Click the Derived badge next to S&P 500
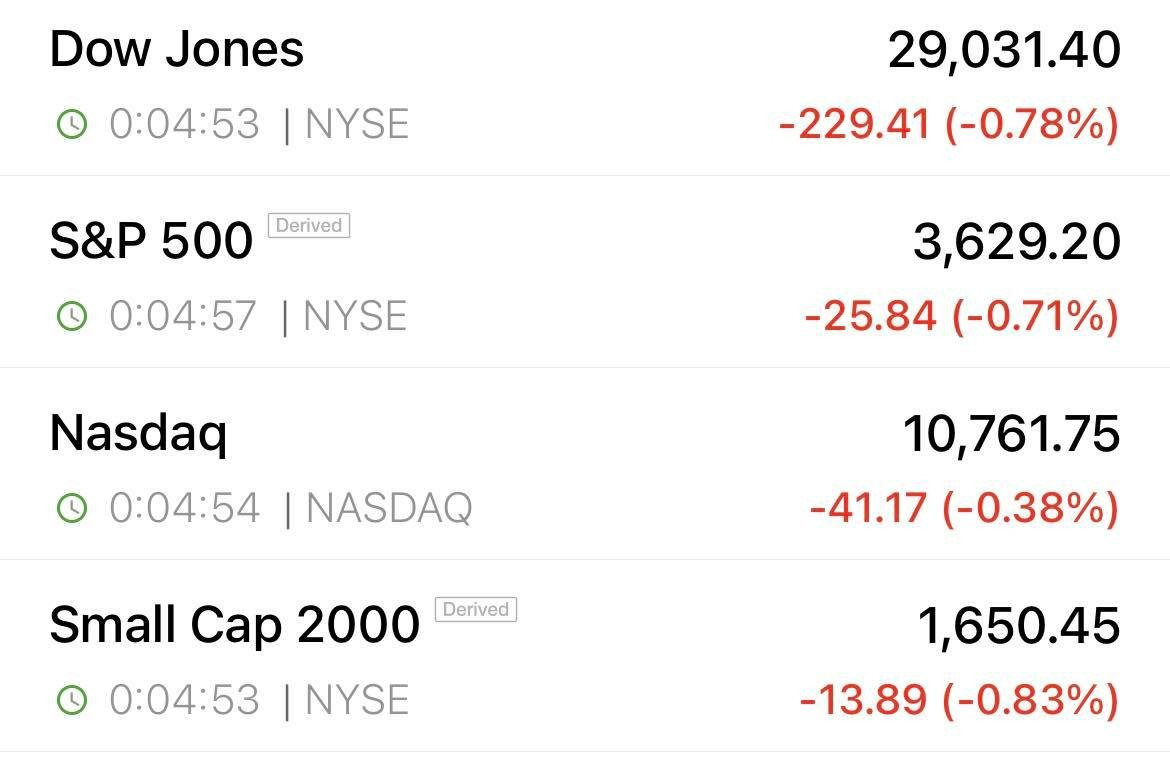Viewport: 1170px width, 766px height. (309, 225)
